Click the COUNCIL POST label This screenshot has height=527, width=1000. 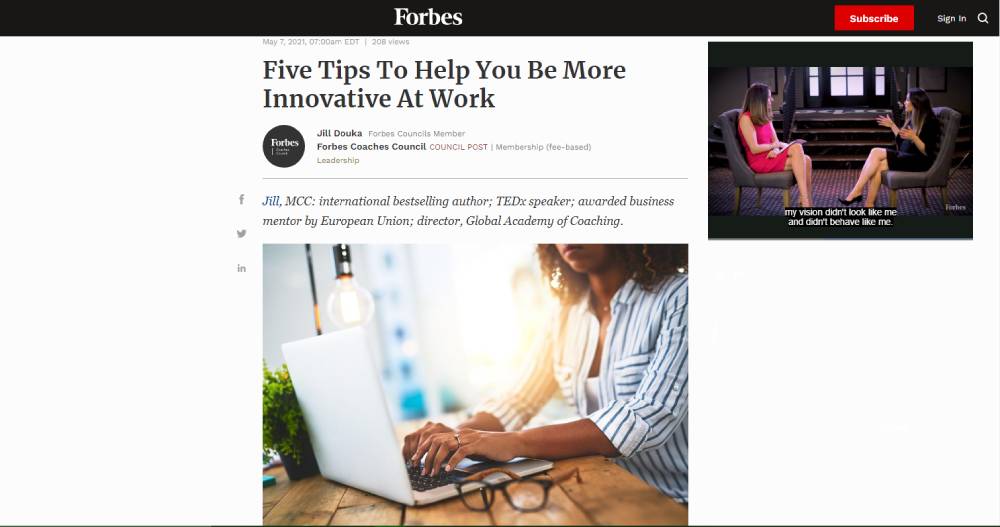pos(458,147)
